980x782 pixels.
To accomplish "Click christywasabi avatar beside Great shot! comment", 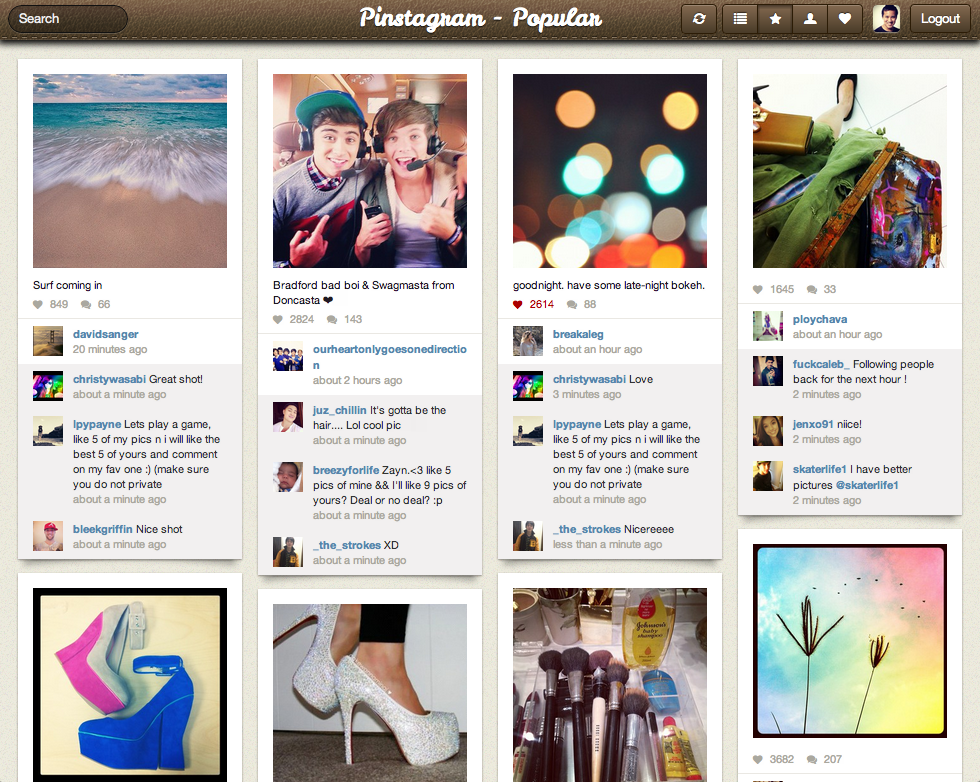I will (x=48, y=386).
